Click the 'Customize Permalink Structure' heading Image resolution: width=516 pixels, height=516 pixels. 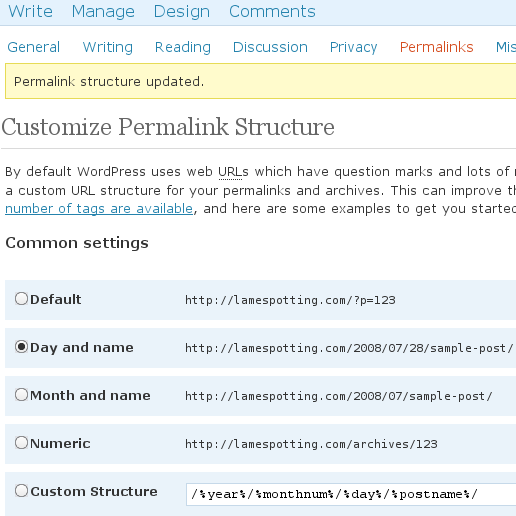click(168, 127)
